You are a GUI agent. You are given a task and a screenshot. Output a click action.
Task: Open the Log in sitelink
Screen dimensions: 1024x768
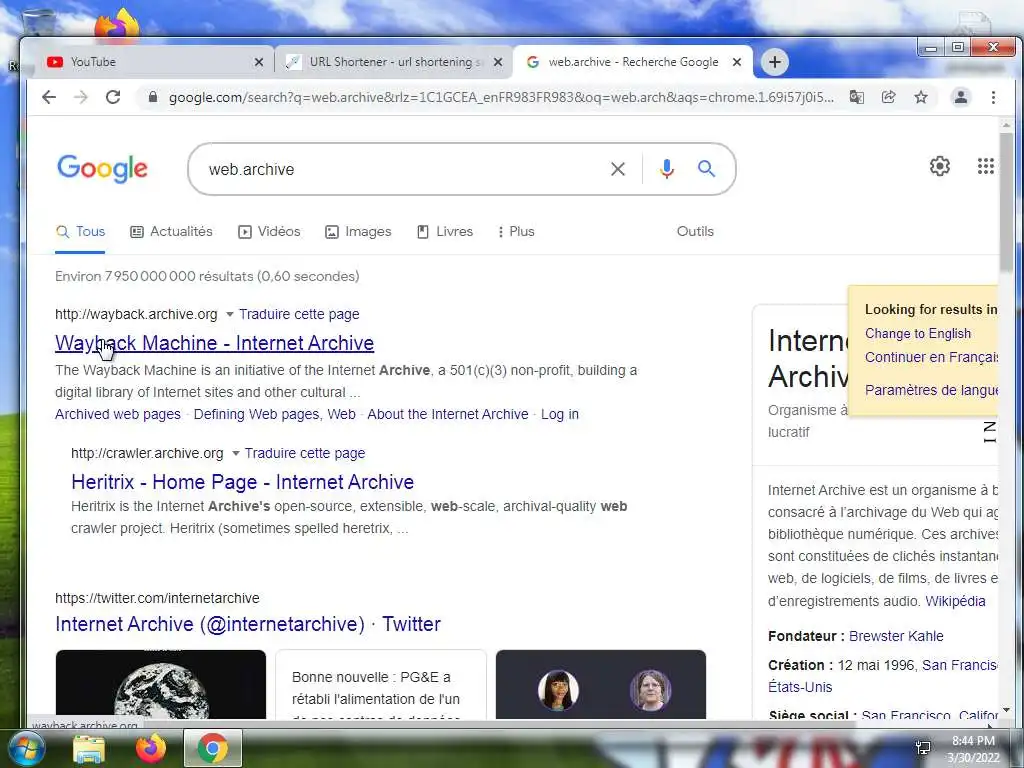[x=560, y=415]
